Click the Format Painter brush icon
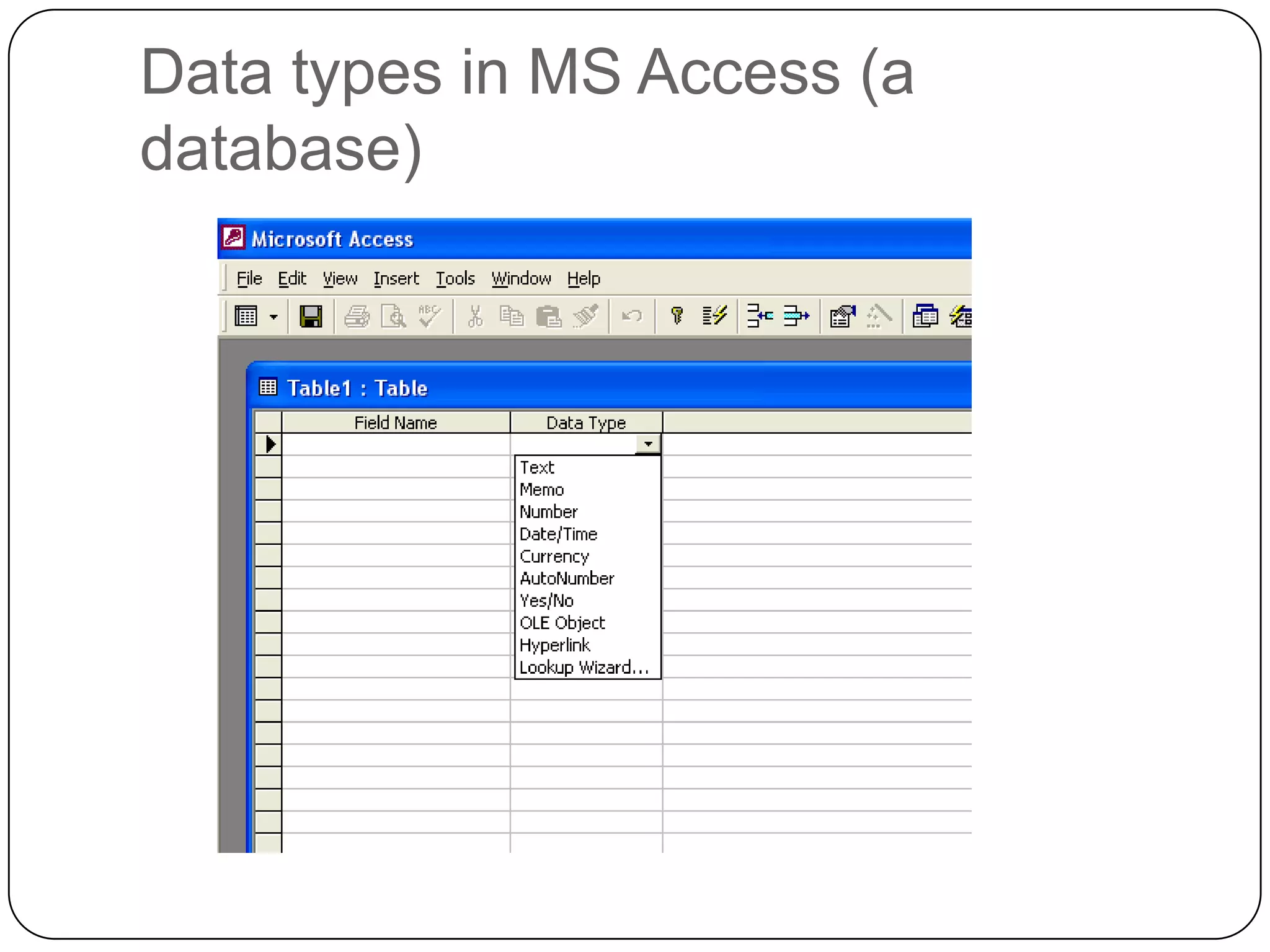Viewport: 1270px width, 952px height. [x=585, y=316]
